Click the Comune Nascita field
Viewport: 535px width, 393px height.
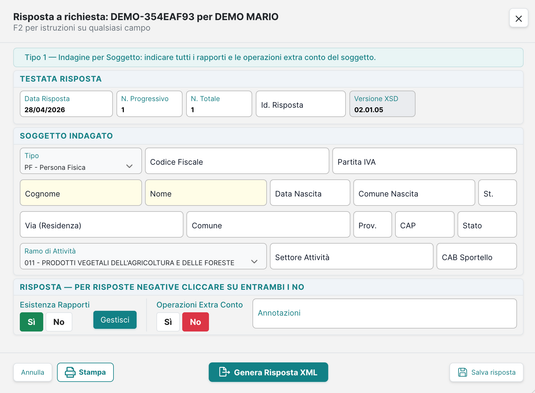[x=414, y=193]
